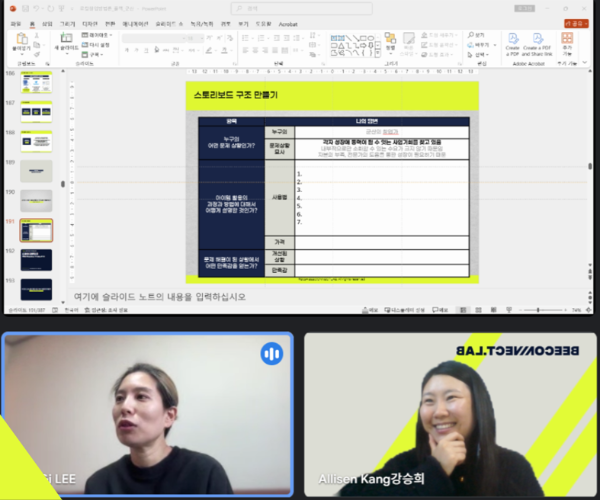Click the language indicator in status bar
600x500 pixels.
click(x=72, y=310)
